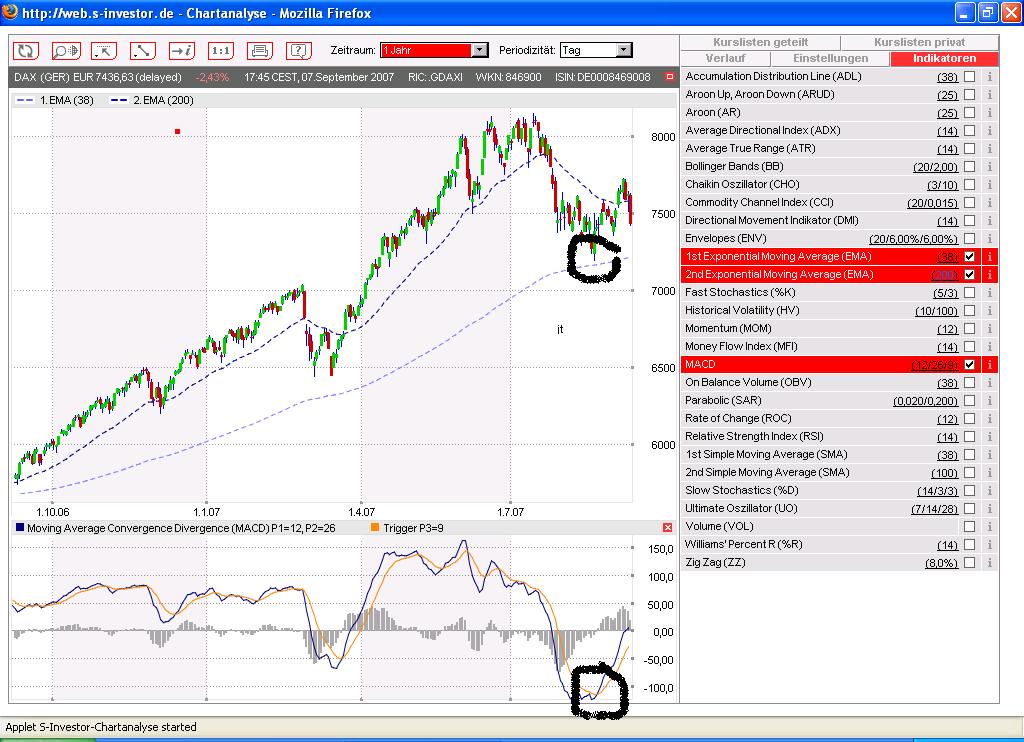Enable Volume indicator checkbox
The width and height of the screenshot is (1024, 742).
click(x=970, y=526)
